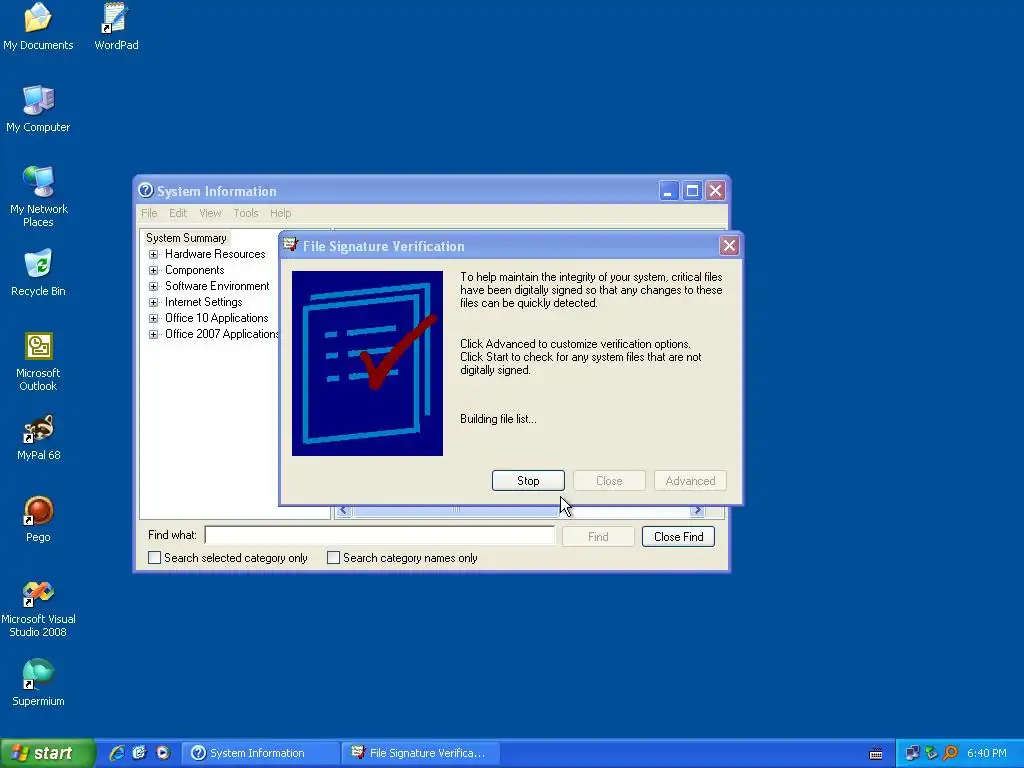The height and width of the screenshot is (768, 1024).
Task: Launch Internet Explorer from Quick Launch
Action: [117, 753]
